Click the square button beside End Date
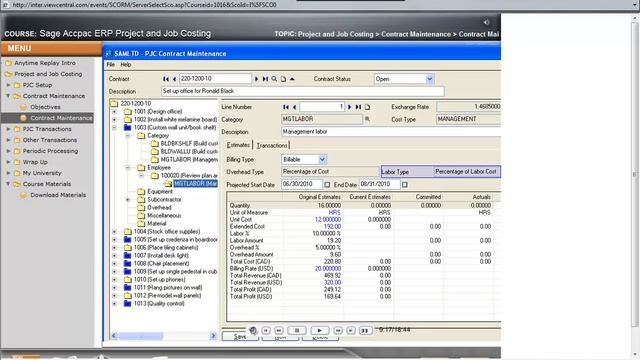The width and height of the screenshot is (640, 360). point(404,185)
